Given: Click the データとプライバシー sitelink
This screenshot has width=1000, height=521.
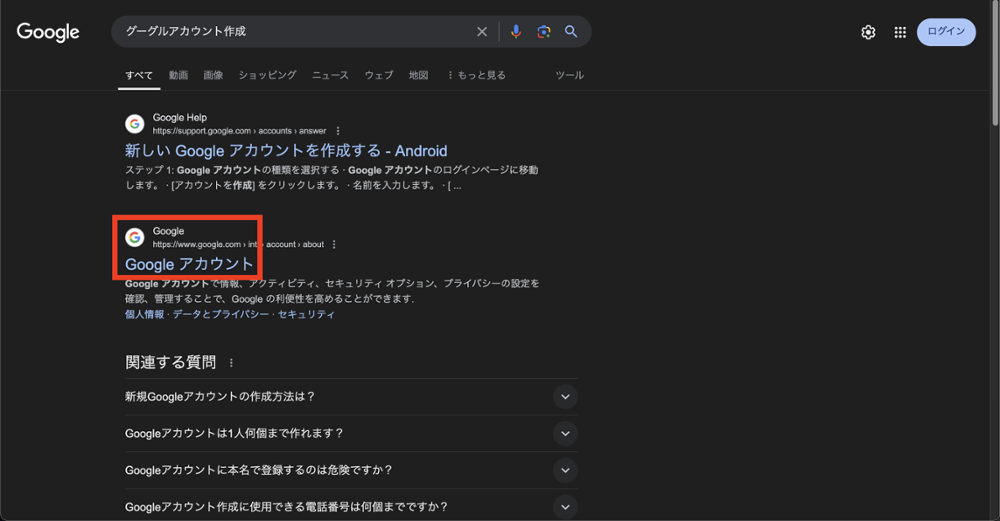Looking at the screenshot, I should [x=220, y=314].
